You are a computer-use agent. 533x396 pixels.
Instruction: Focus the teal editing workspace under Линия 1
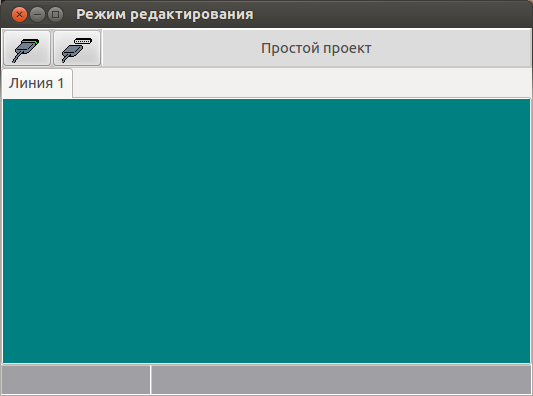coord(266,231)
